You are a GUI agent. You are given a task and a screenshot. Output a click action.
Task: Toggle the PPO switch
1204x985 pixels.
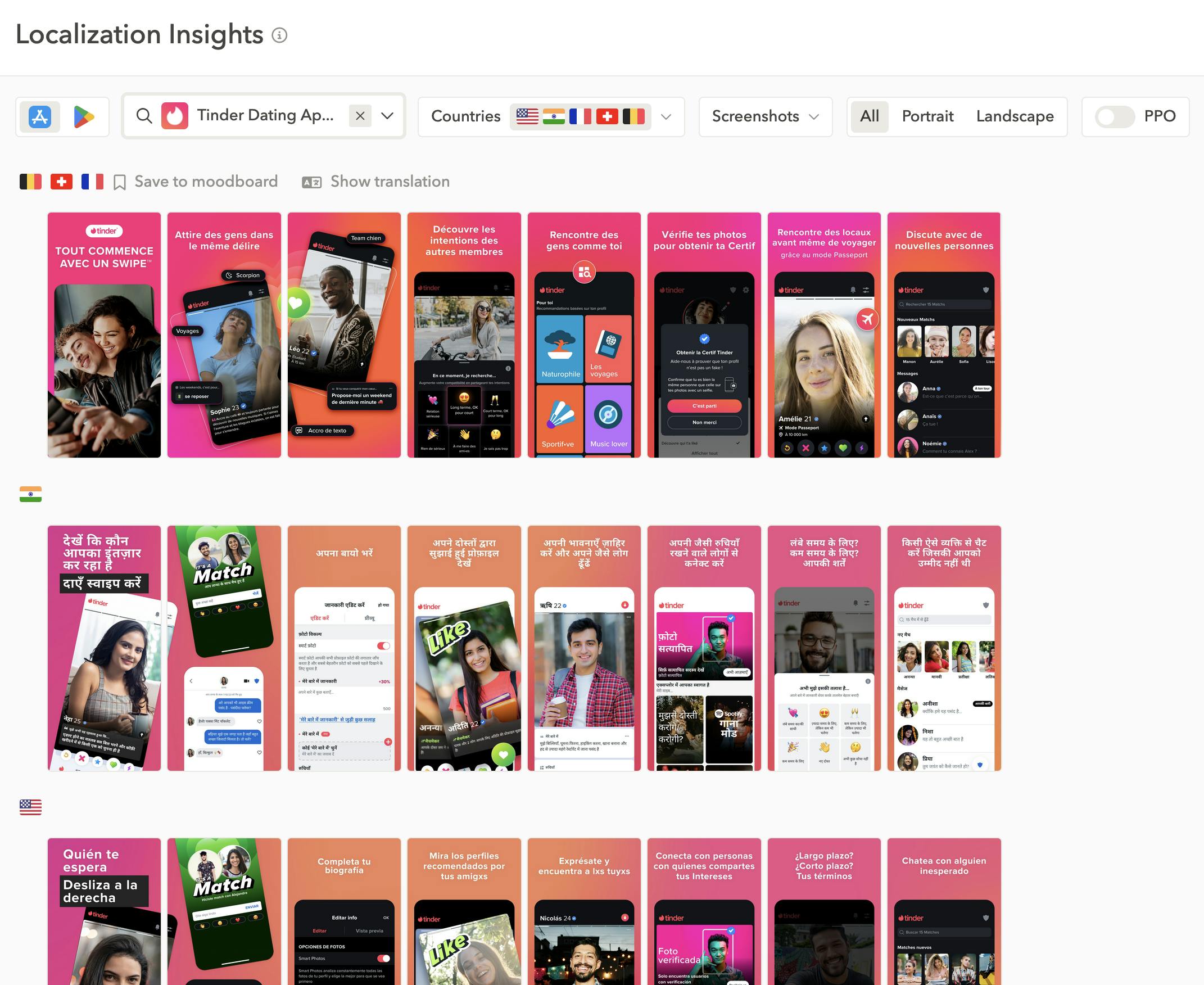tap(1115, 117)
